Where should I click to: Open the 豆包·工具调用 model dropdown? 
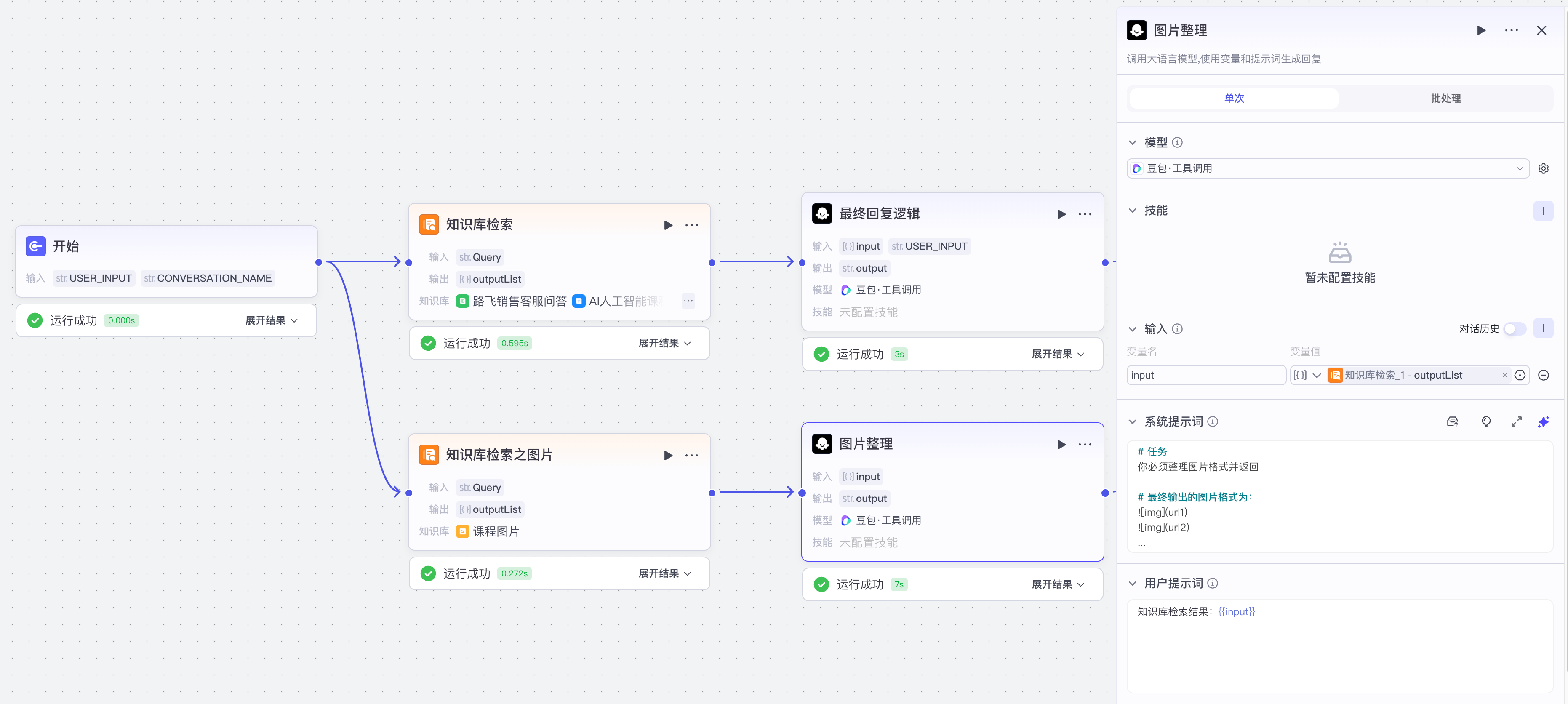(x=1327, y=168)
